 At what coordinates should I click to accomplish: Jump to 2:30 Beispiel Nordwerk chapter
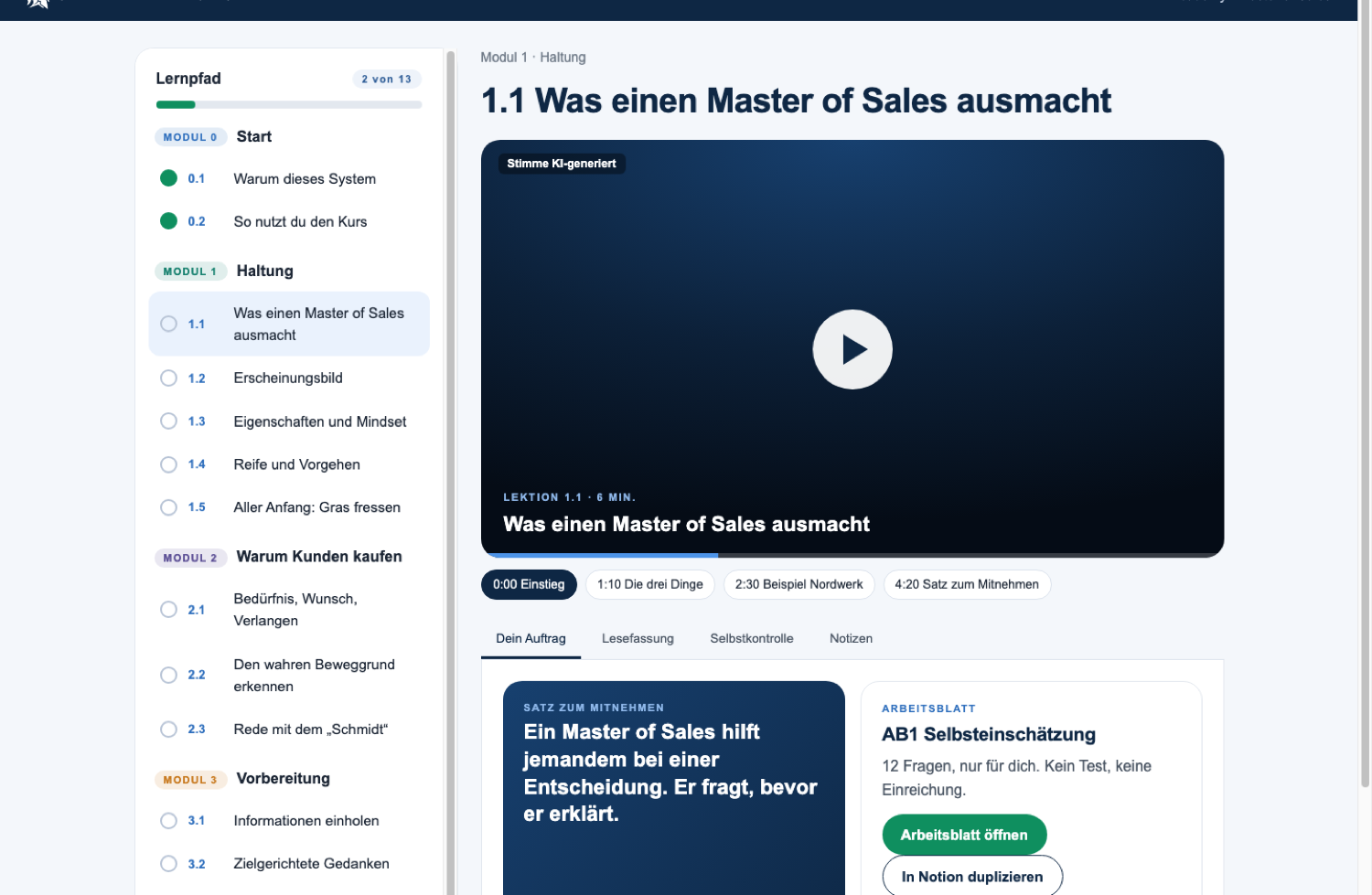[799, 584]
